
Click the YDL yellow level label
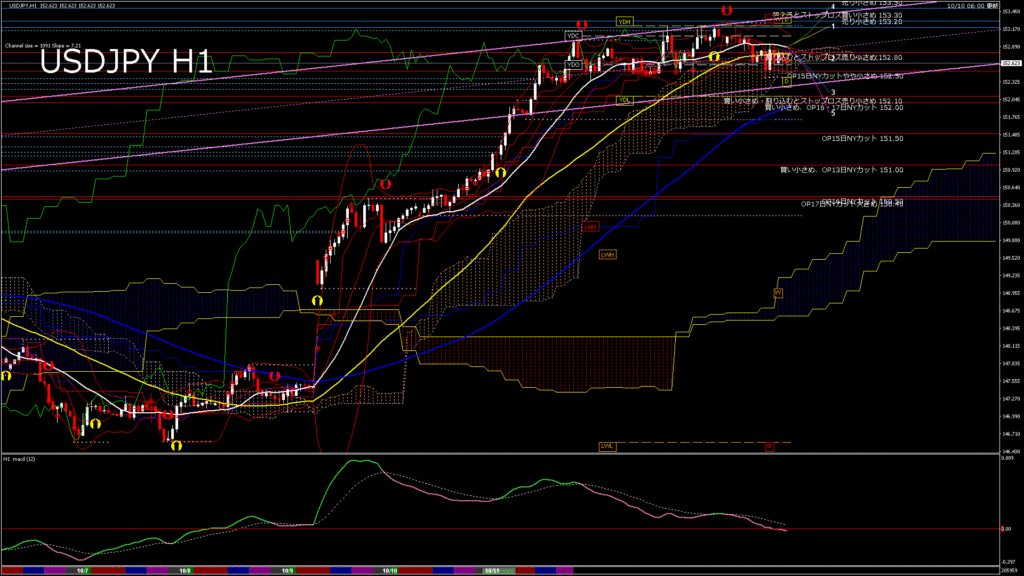coord(624,100)
